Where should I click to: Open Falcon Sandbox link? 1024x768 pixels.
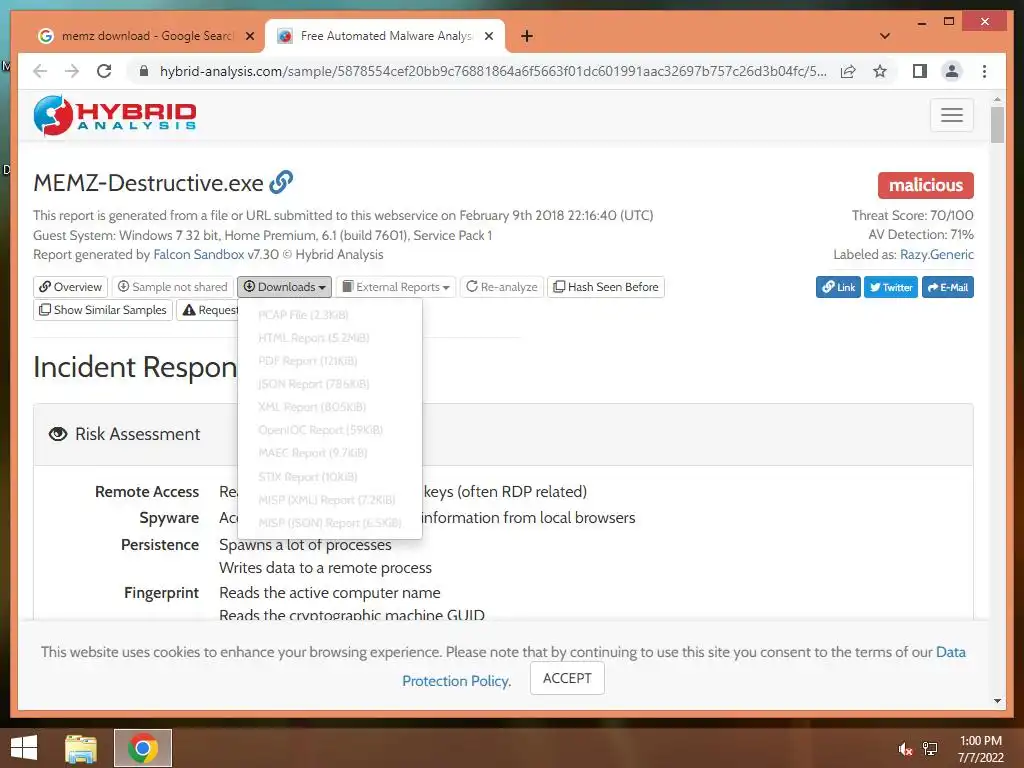pos(199,255)
